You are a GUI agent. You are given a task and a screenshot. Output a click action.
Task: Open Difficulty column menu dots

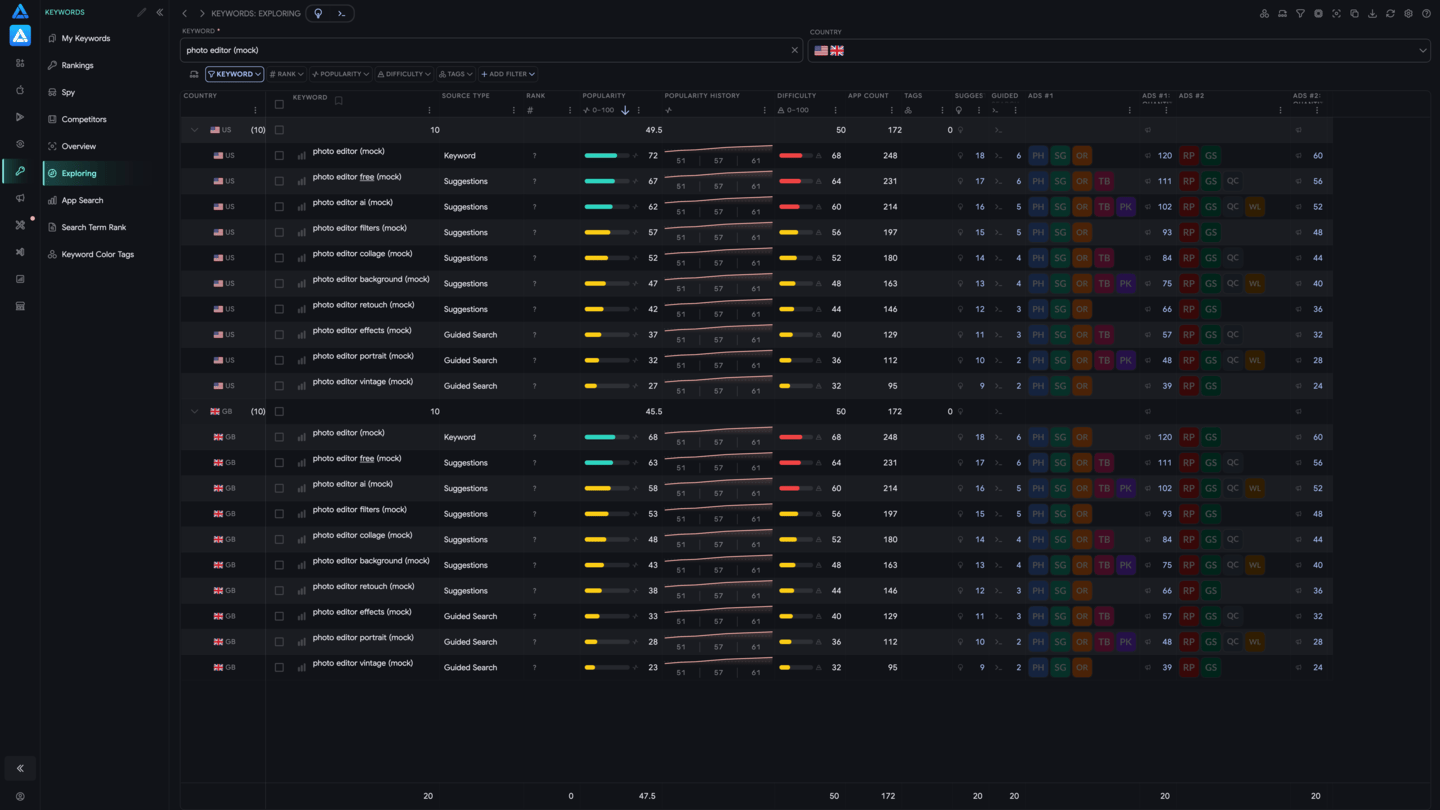(x=836, y=110)
